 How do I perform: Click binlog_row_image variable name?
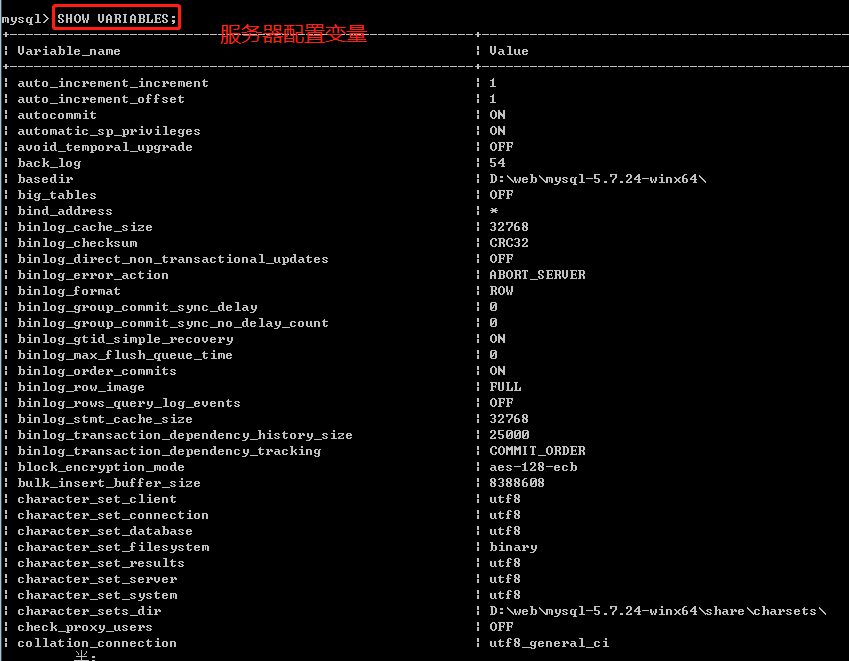81,387
